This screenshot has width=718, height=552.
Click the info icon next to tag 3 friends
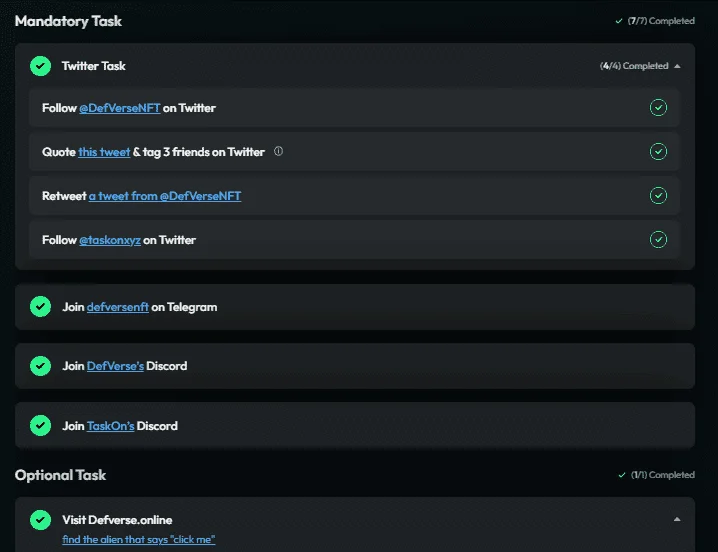278,151
